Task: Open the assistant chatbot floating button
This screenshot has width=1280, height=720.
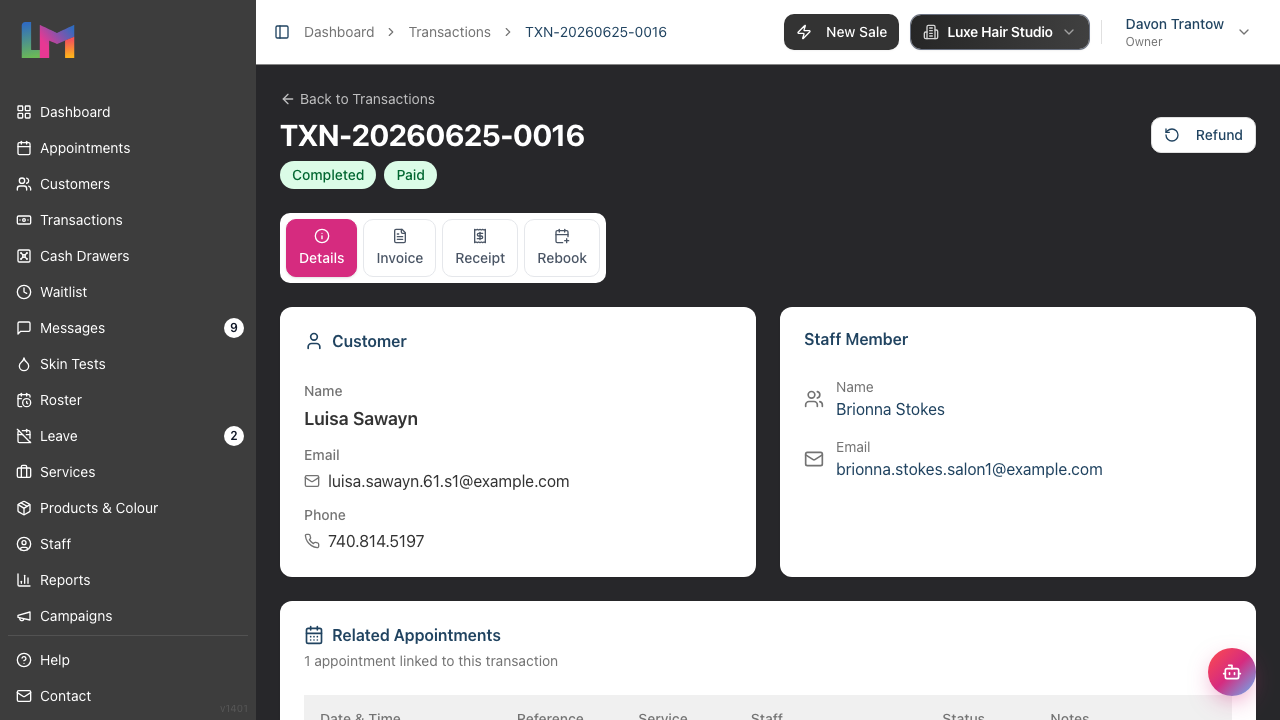Action: click(x=1232, y=672)
